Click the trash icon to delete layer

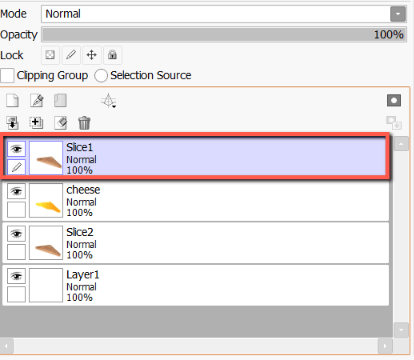(84, 123)
